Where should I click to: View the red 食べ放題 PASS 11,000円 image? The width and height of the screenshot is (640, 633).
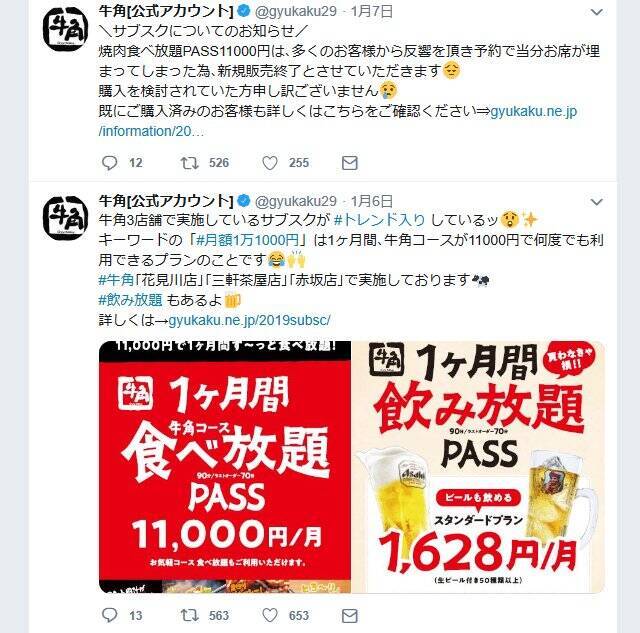point(225,466)
